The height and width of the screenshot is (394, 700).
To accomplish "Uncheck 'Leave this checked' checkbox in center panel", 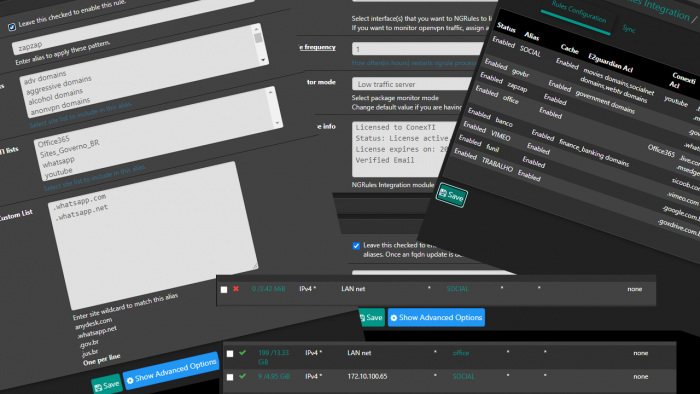I will 356,246.
